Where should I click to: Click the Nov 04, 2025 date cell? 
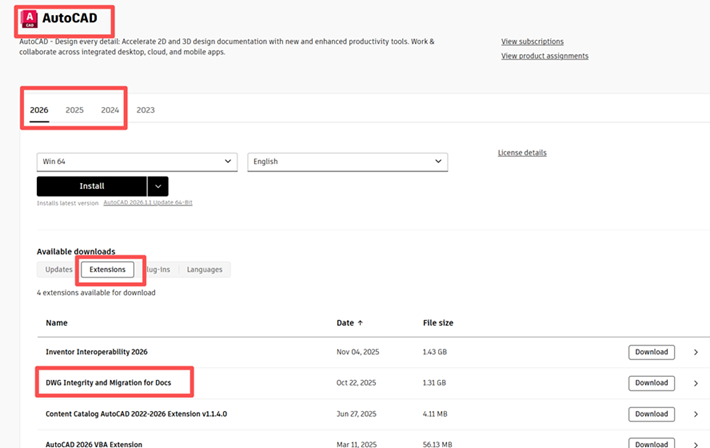358,352
